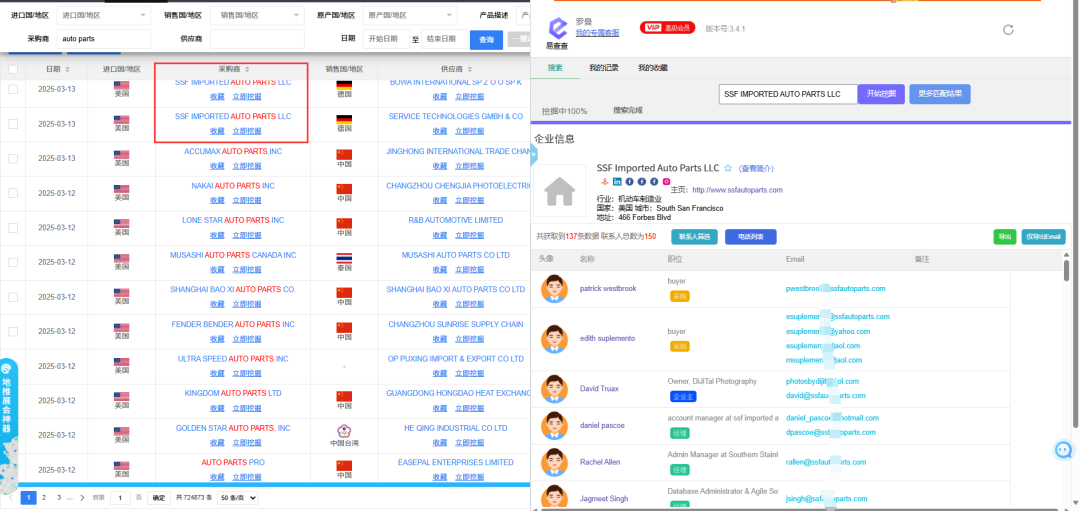Click the blue collapse arrow on company panel edge
Screen dimensions: 1080x511
click(534, 155)
